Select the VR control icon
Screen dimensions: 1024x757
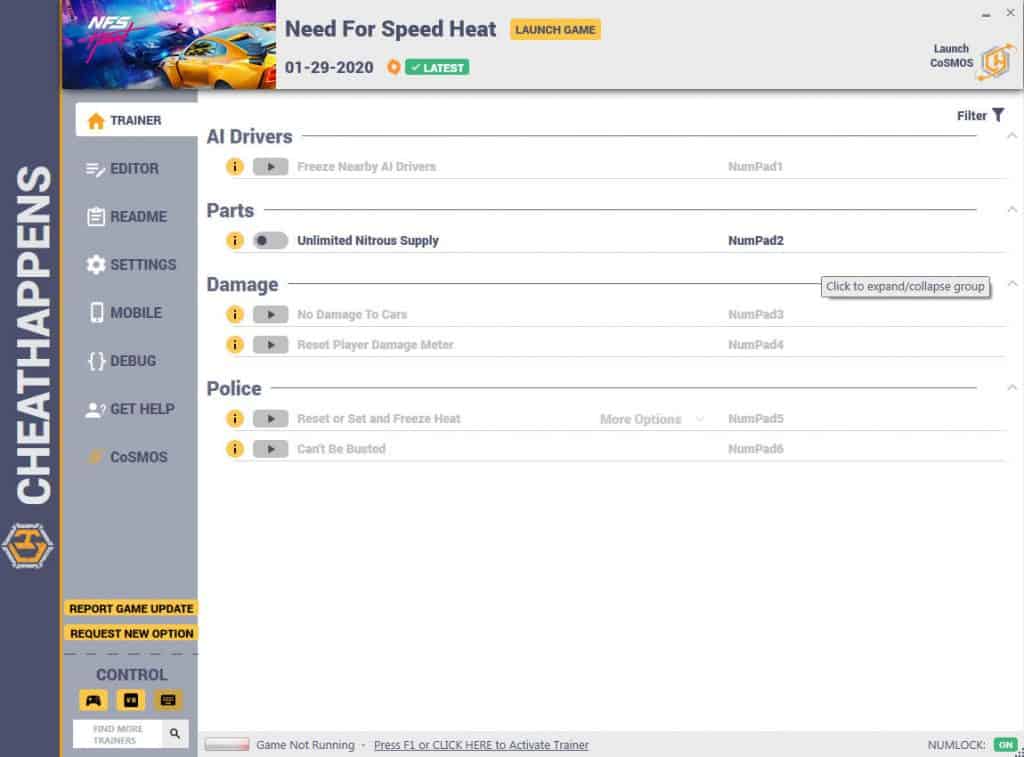click(130, 700)
